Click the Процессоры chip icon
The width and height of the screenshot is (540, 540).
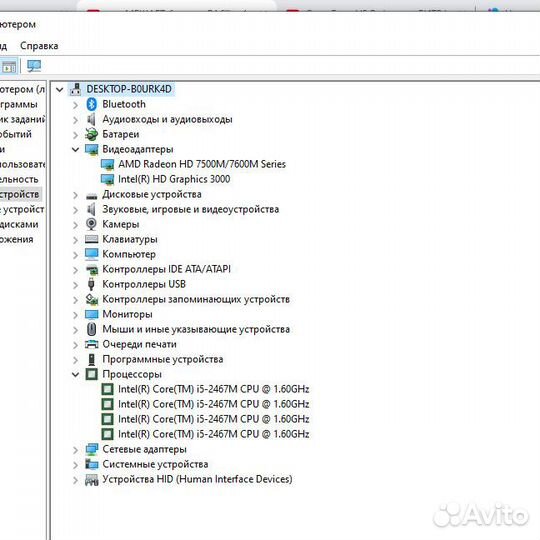(x=91, y=374)
